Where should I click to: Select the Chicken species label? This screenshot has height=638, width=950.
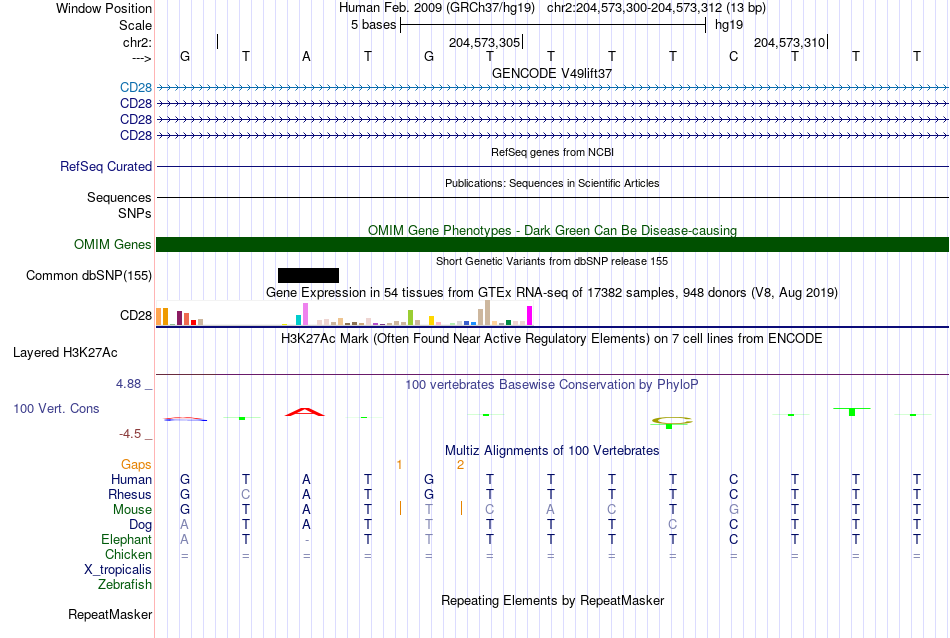(128, 554)
